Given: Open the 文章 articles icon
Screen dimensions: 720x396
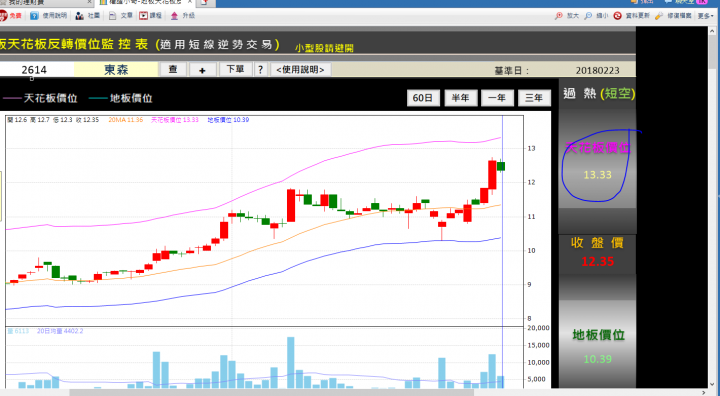Looking at the screenshot, I should (112, 16).
